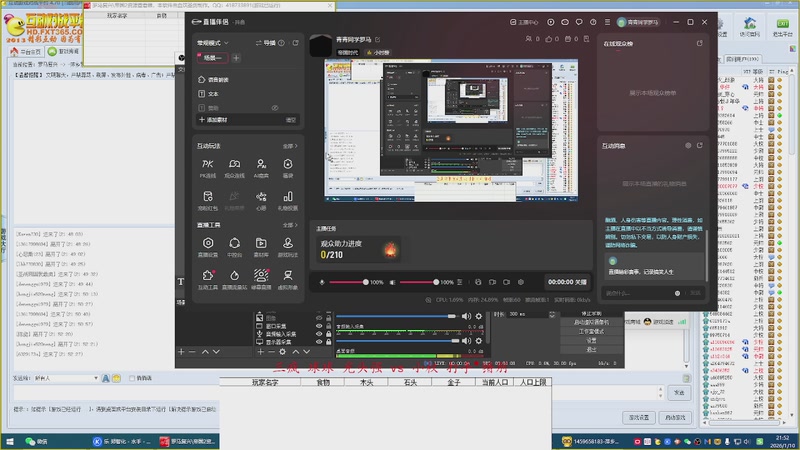Toggle visibility of 音频输入采集 source in OBS

tap(319, 334)
